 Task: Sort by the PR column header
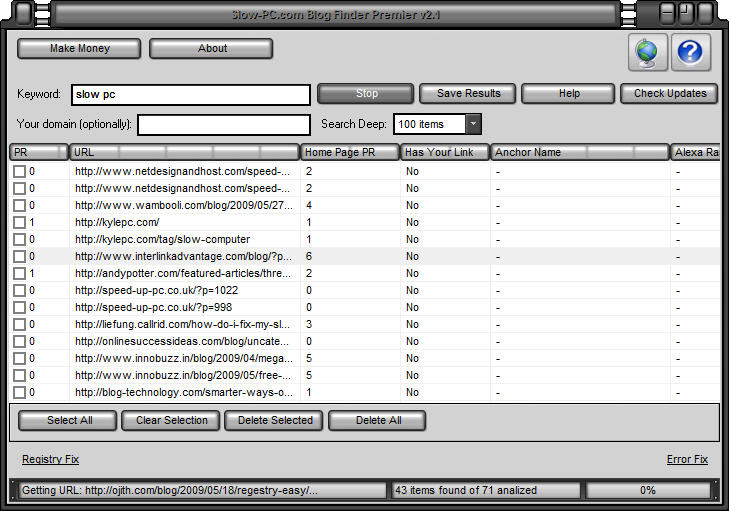click(39, 152)
